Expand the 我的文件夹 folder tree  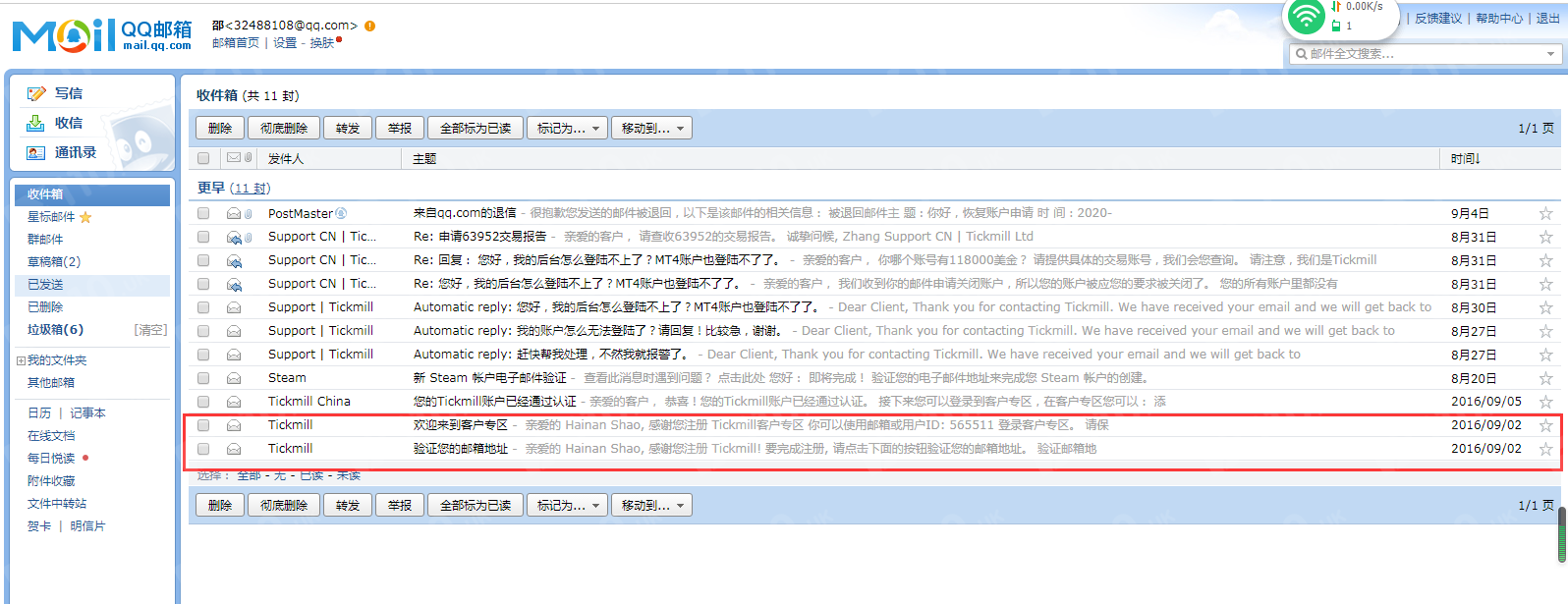click(x=21, y=360)
